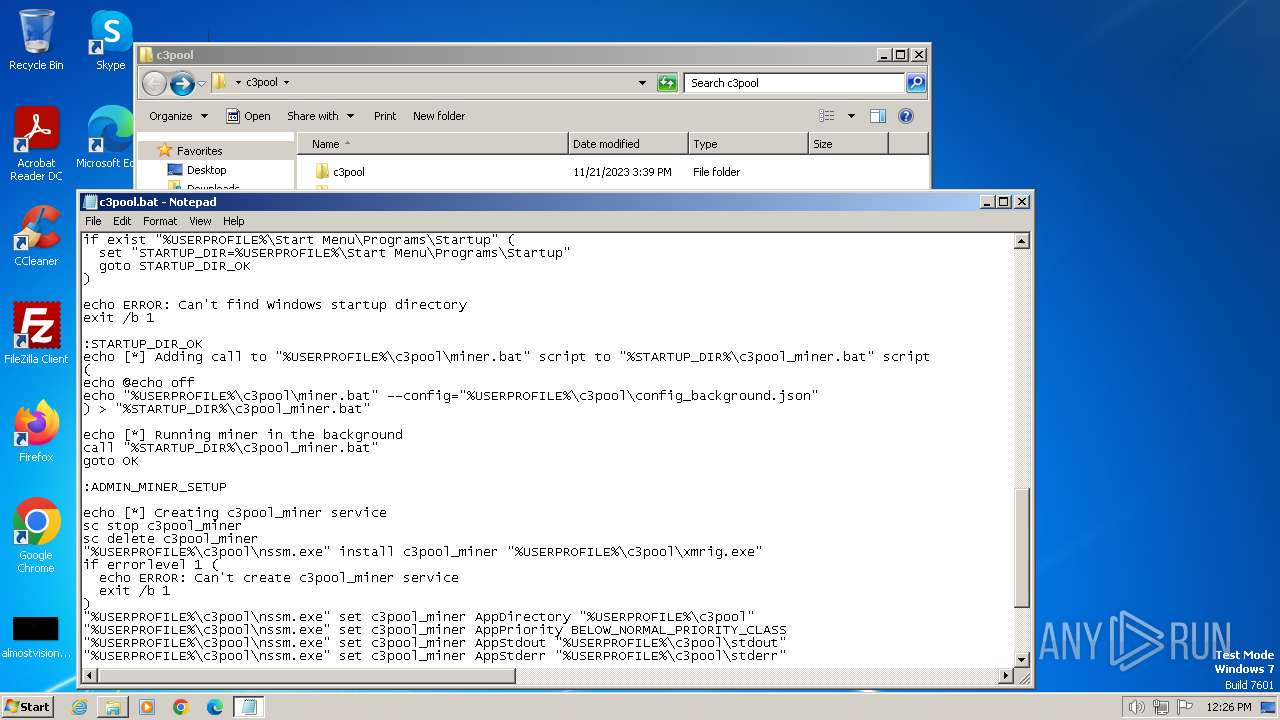Open Notepad's File menu
This screenshot has width=1280, height=720.
coord(93,221)
